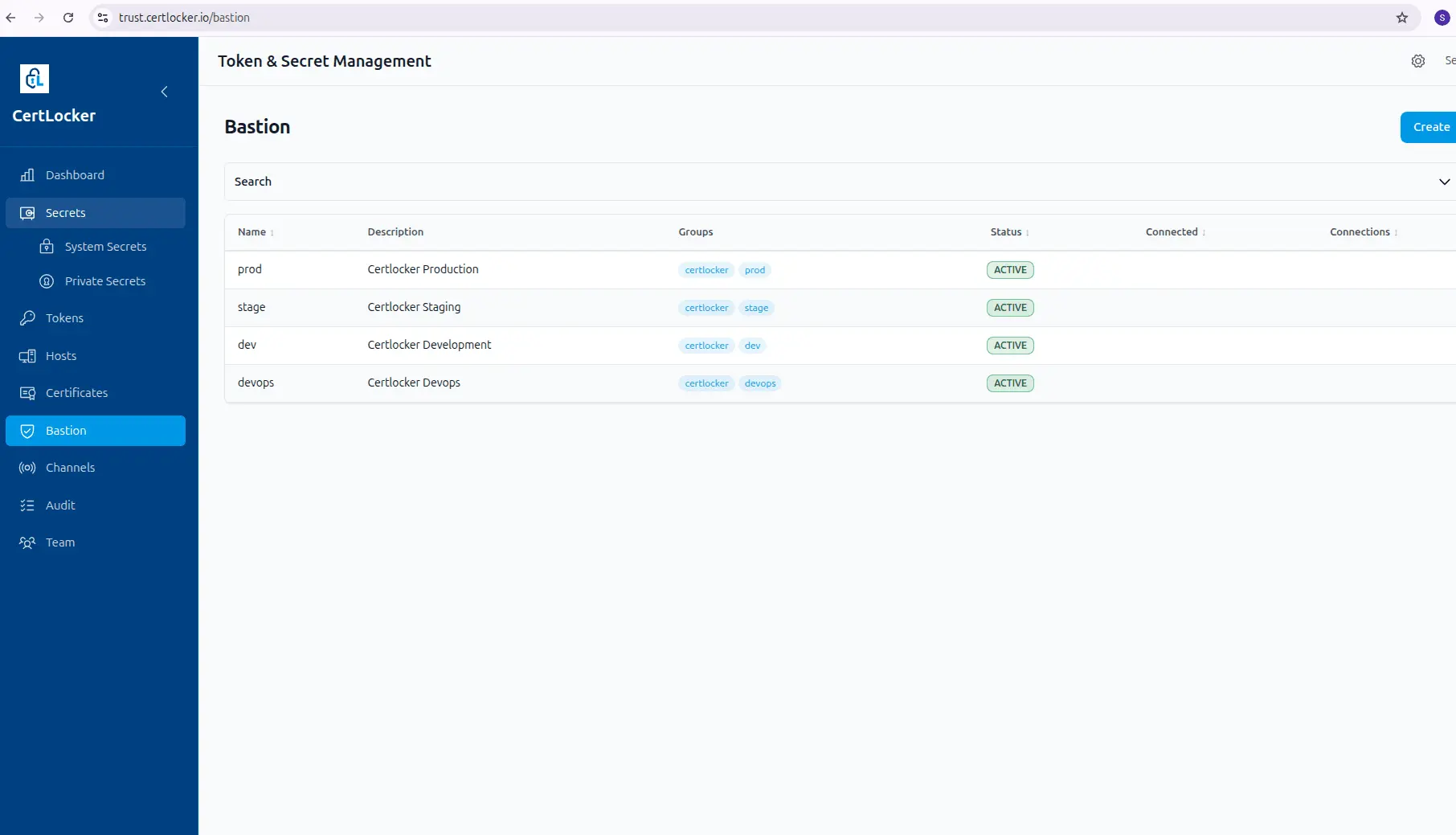Click the Channels broadcast icon
The width and height of the screenshot is (1456, 835).
pos(27,468)
